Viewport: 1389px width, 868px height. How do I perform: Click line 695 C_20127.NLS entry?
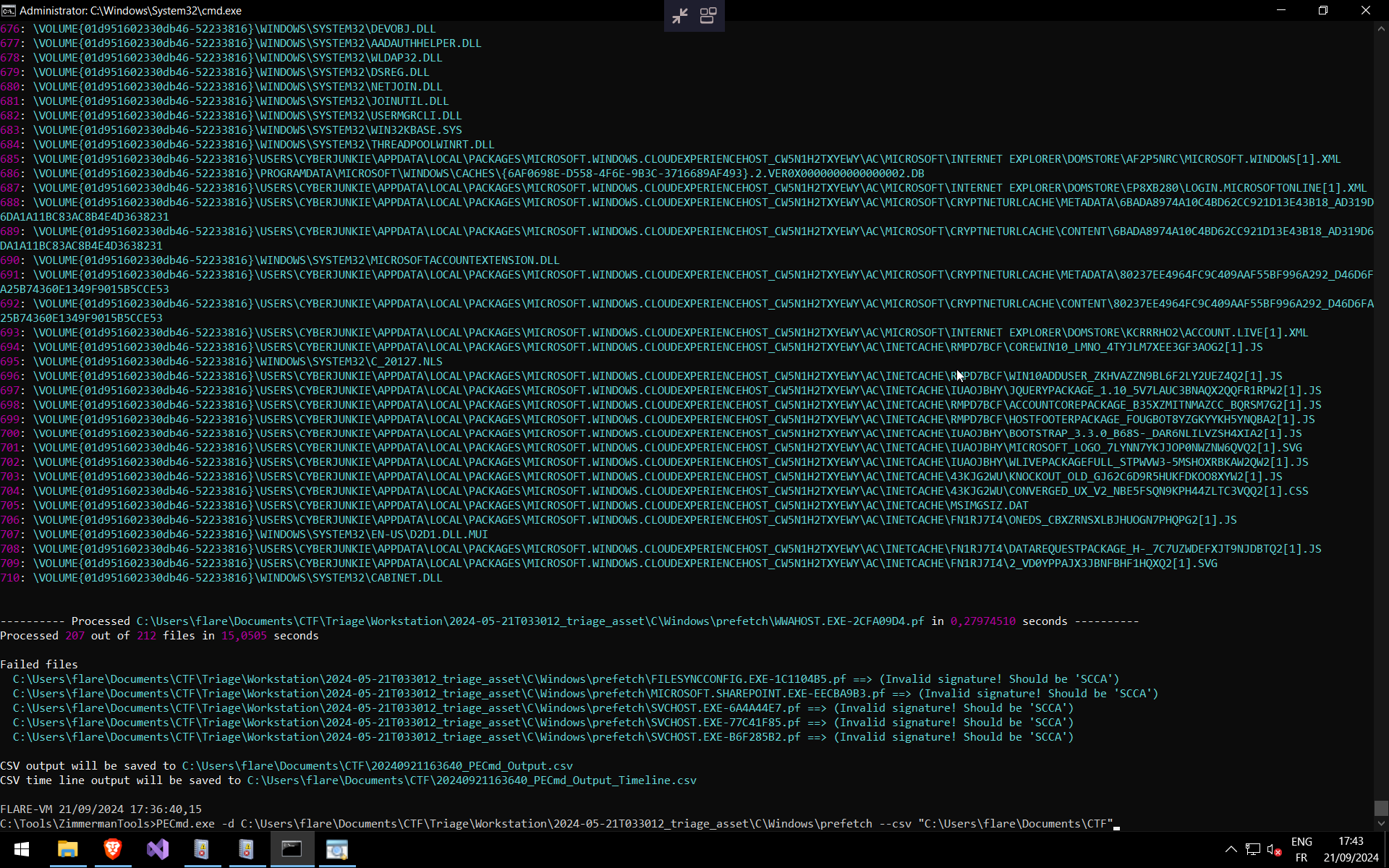[221, 362]
